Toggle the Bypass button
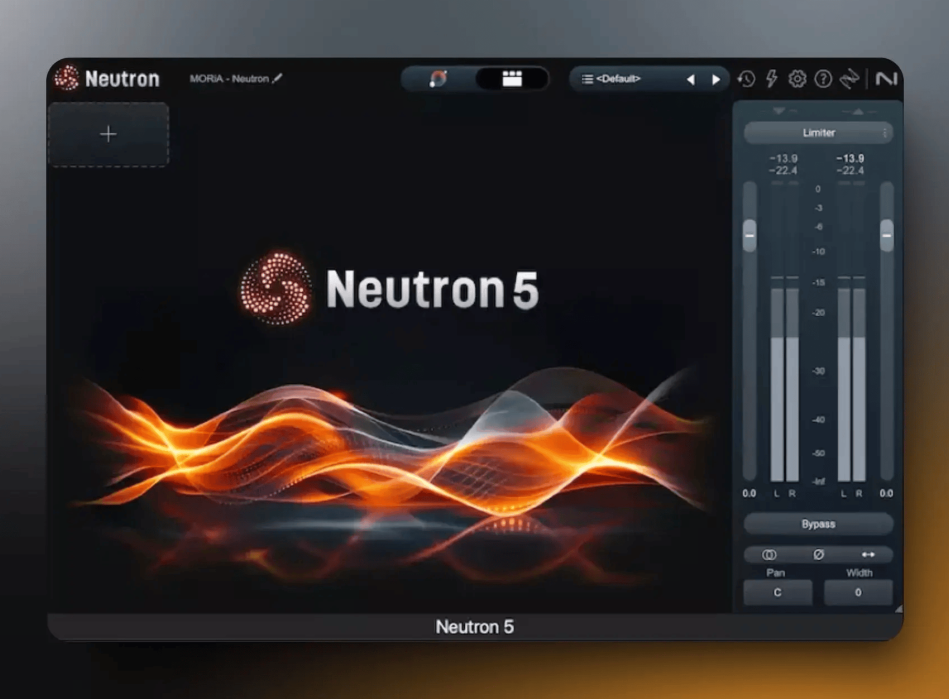The height and width of the screenshot is (699, 949). (818, 524)
